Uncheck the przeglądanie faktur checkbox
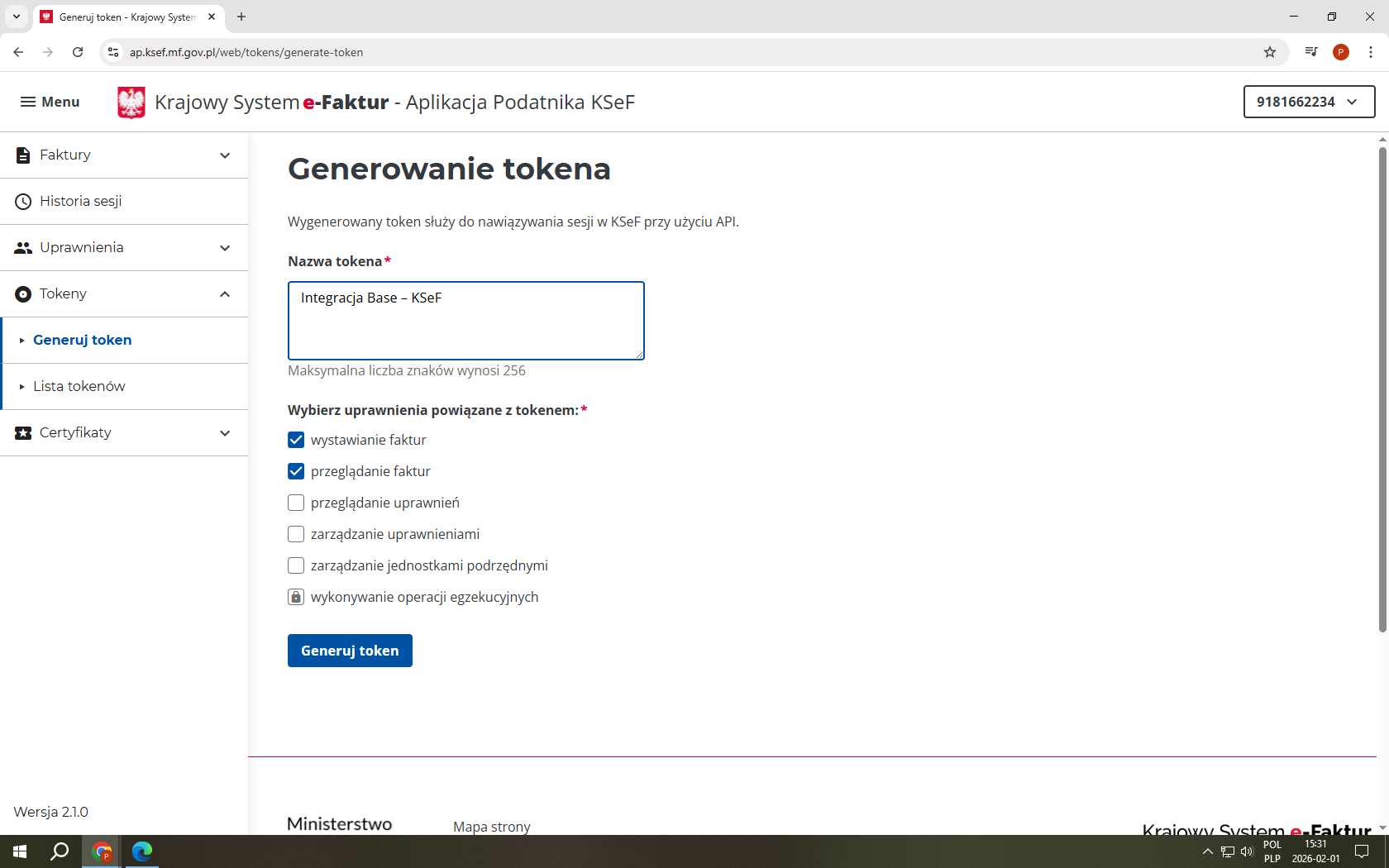Screen dimensions: 1389x868 click(x=296, y=471)
